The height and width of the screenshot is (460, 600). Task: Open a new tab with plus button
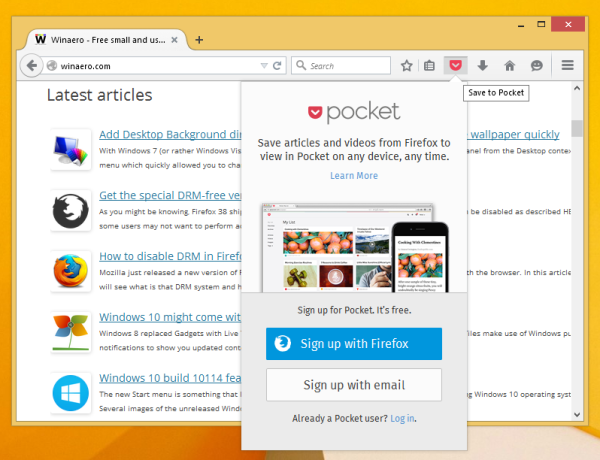pos(199,40)
